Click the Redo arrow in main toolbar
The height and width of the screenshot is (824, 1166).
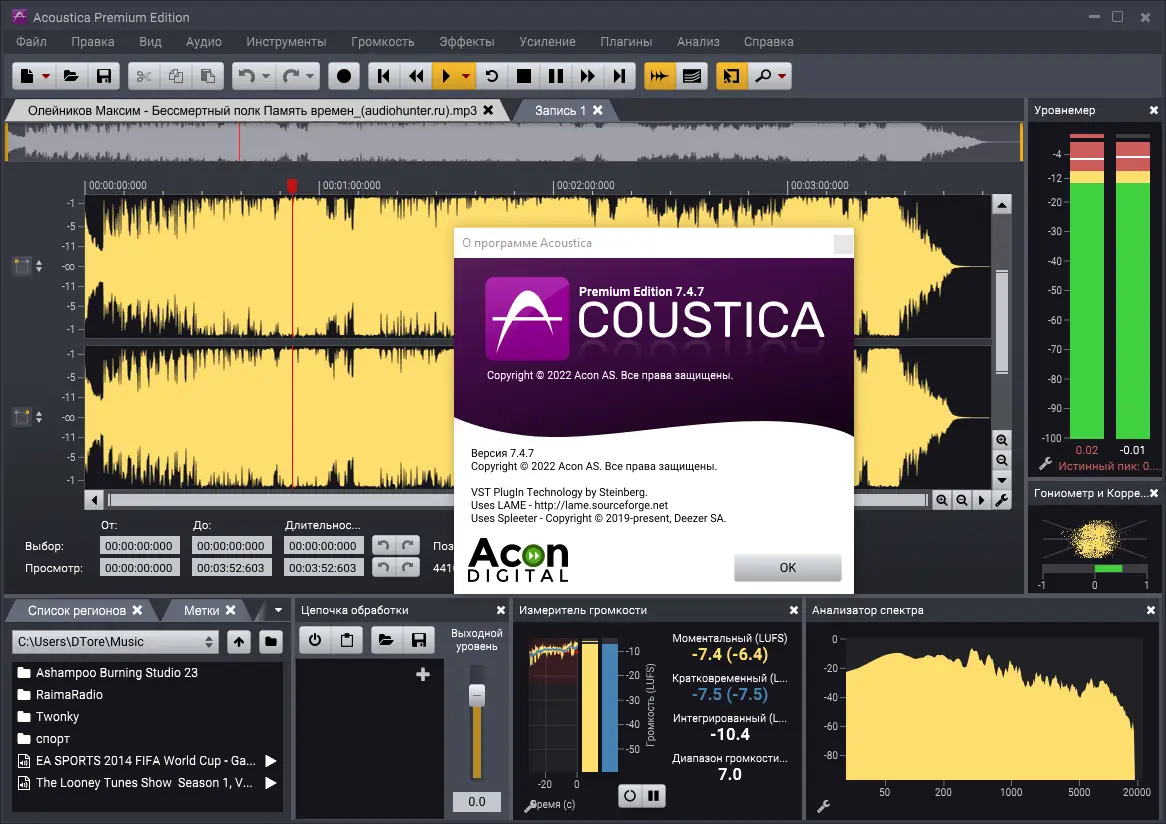[x=291, y=76]
